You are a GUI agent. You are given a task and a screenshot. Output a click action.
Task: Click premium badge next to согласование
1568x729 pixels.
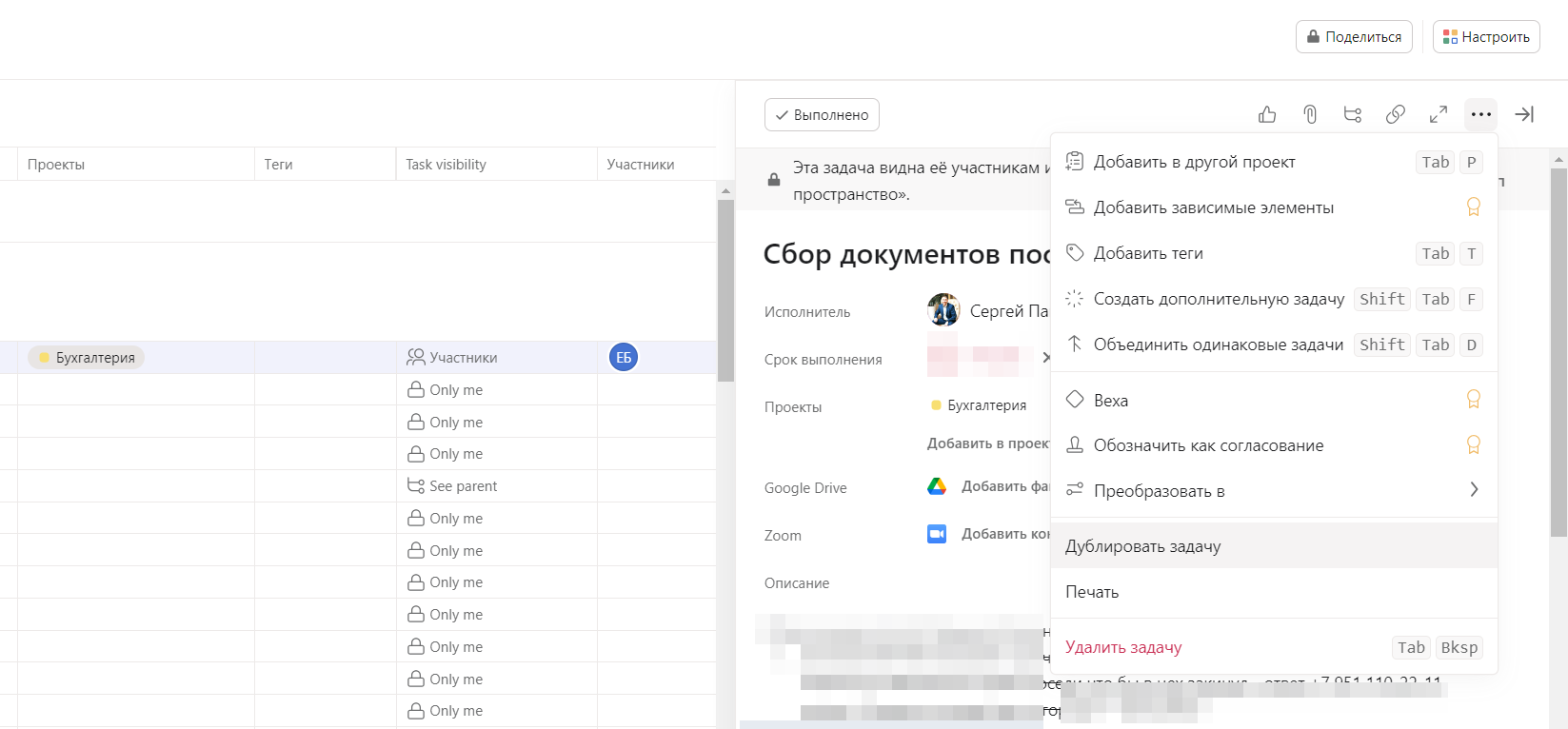(x=1473, y=444)
